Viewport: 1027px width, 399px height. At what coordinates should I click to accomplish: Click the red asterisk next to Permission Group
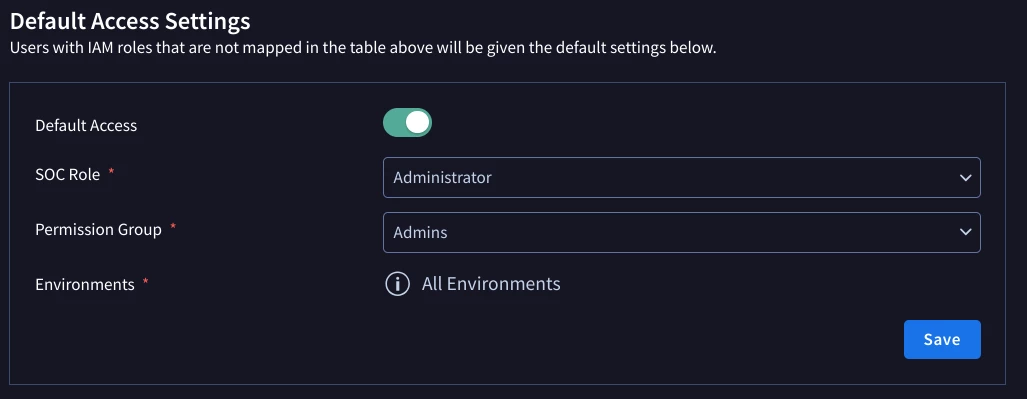(x=173, y=226)
